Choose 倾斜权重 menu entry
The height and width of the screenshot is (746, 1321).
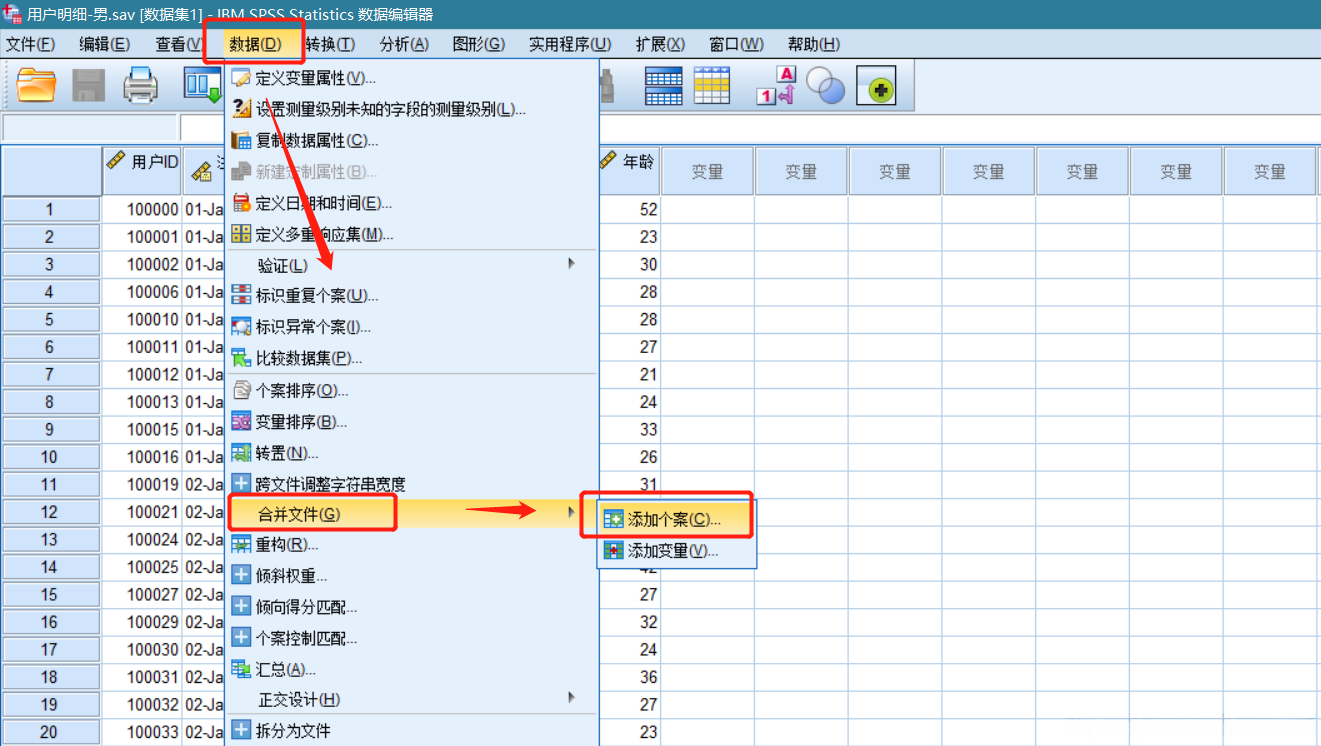coord(412,575)
